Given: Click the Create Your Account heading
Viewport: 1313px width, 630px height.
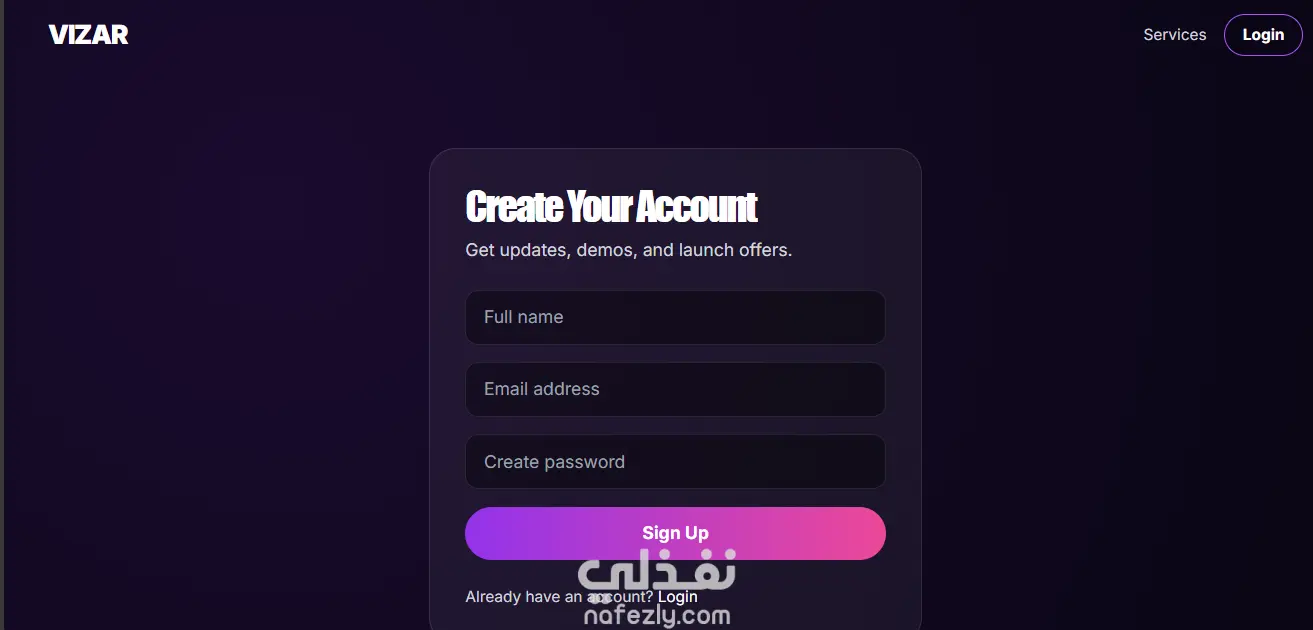Looking at the screenshot, I should tap(611, 207).
